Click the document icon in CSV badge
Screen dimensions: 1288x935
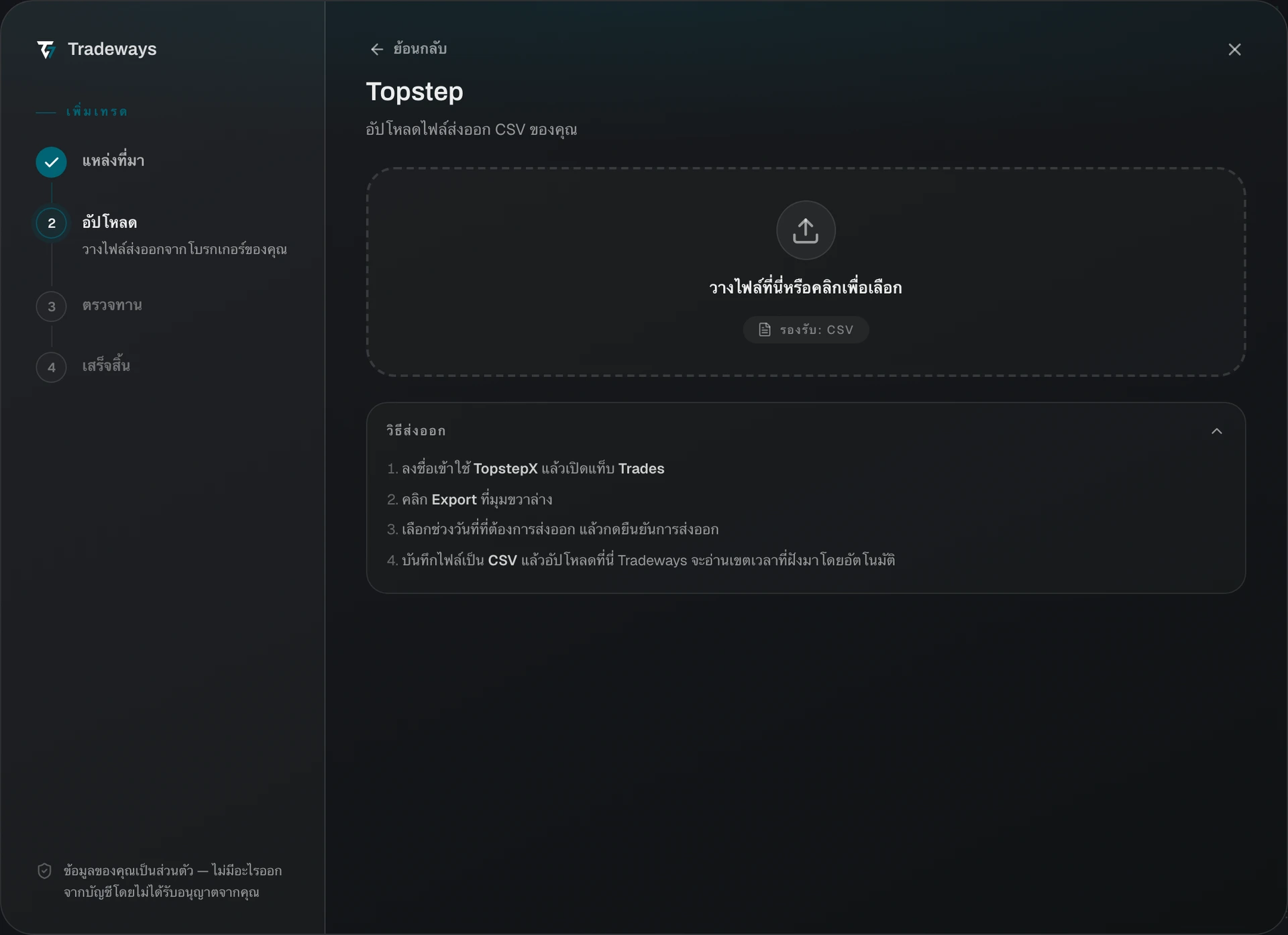765,329
